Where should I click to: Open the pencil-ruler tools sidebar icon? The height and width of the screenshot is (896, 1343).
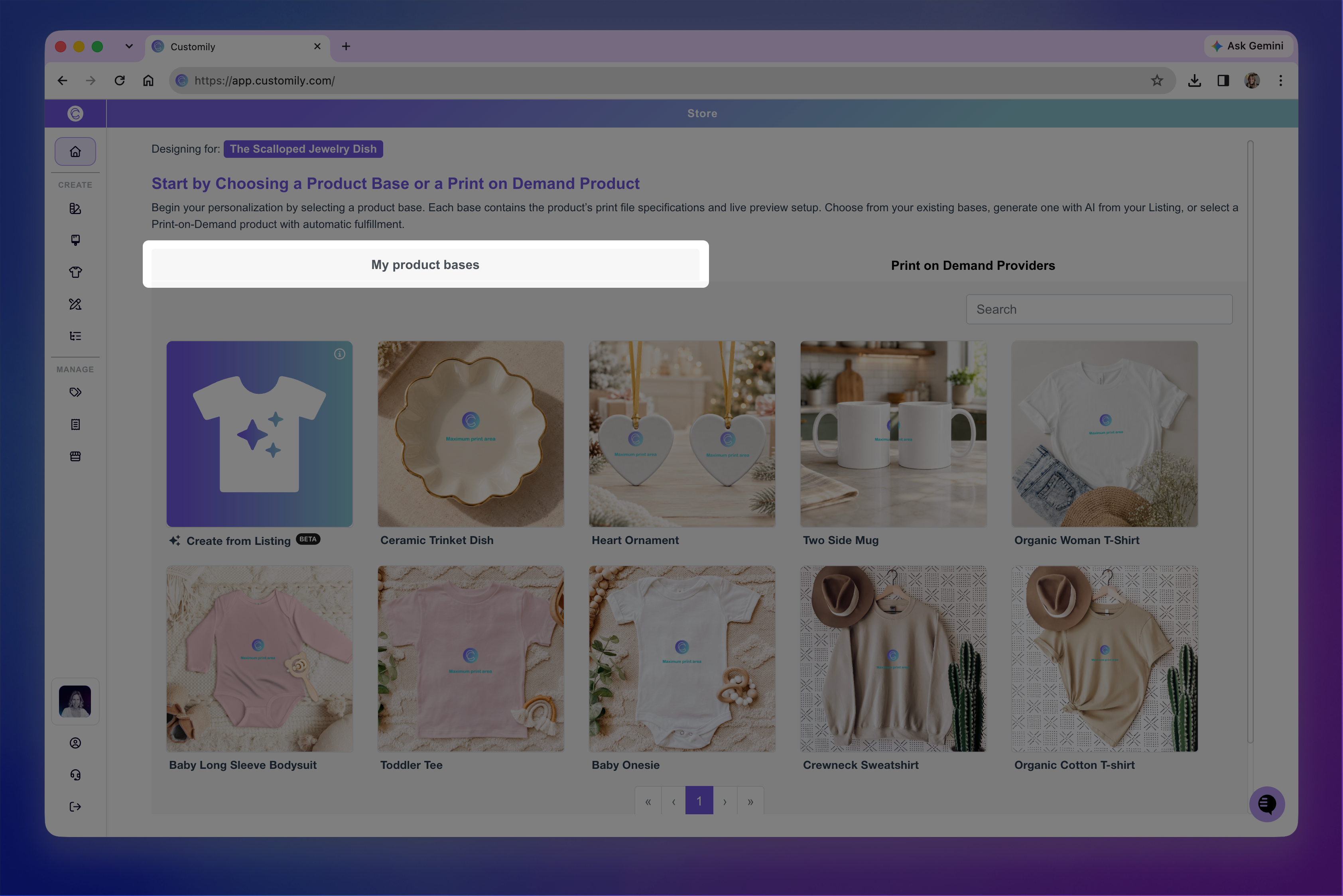click(x=75, y=304)
